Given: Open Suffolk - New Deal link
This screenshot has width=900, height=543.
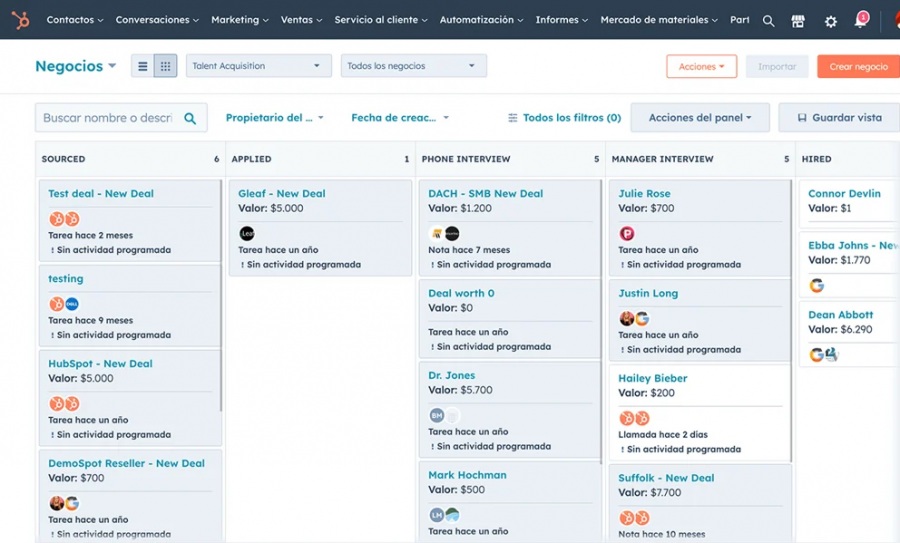Looking at the screenshot, I should point(666,478).
